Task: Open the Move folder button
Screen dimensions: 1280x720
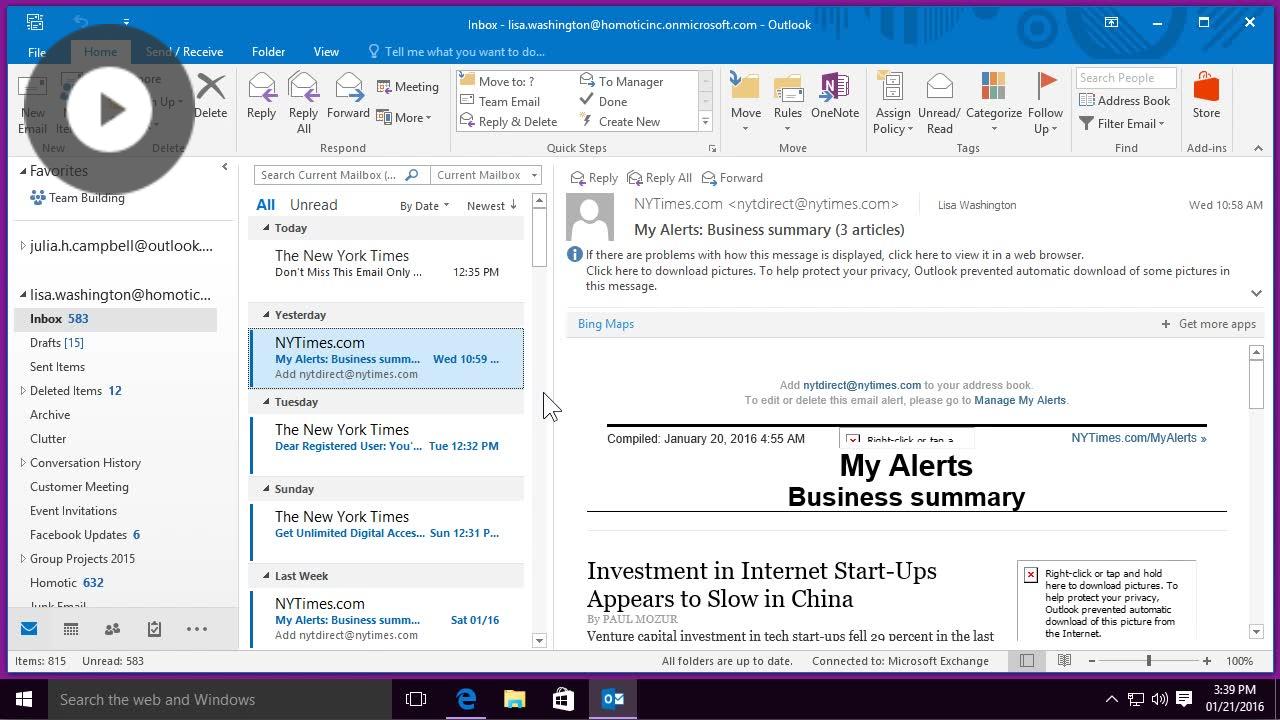Action: pos(745,103)
